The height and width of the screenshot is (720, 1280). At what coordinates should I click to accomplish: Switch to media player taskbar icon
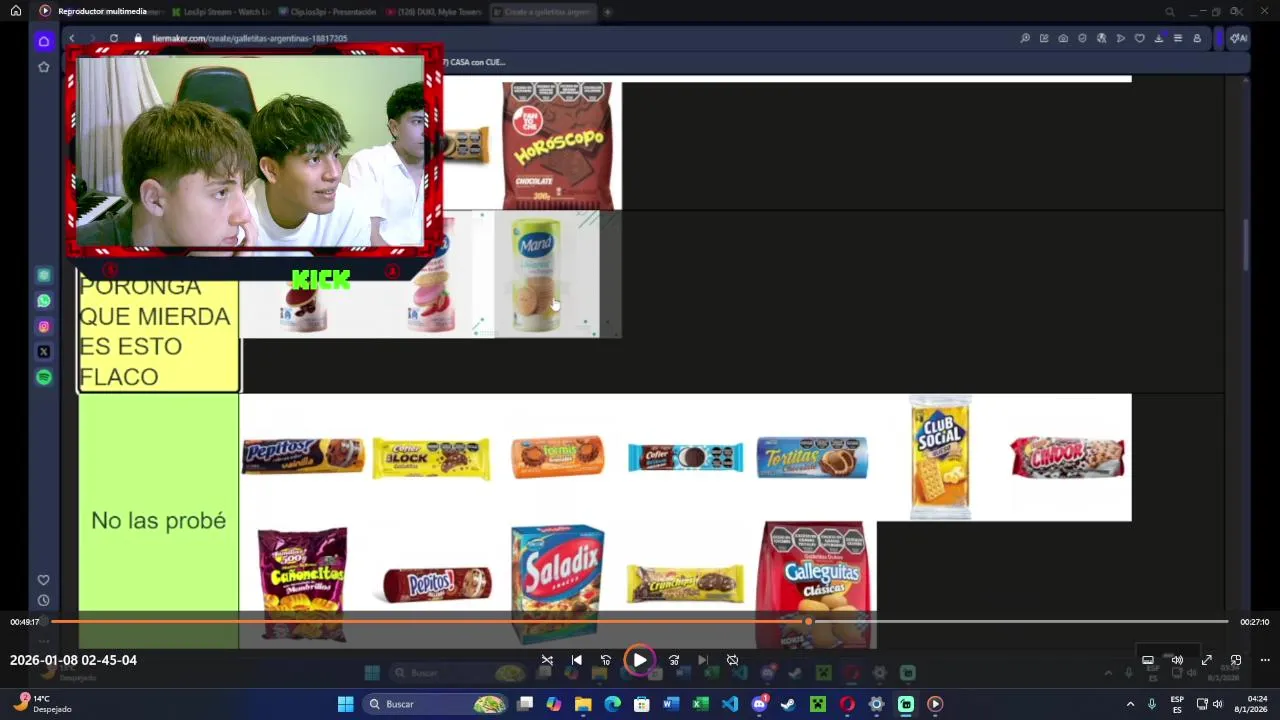click(x=935, y=704)
